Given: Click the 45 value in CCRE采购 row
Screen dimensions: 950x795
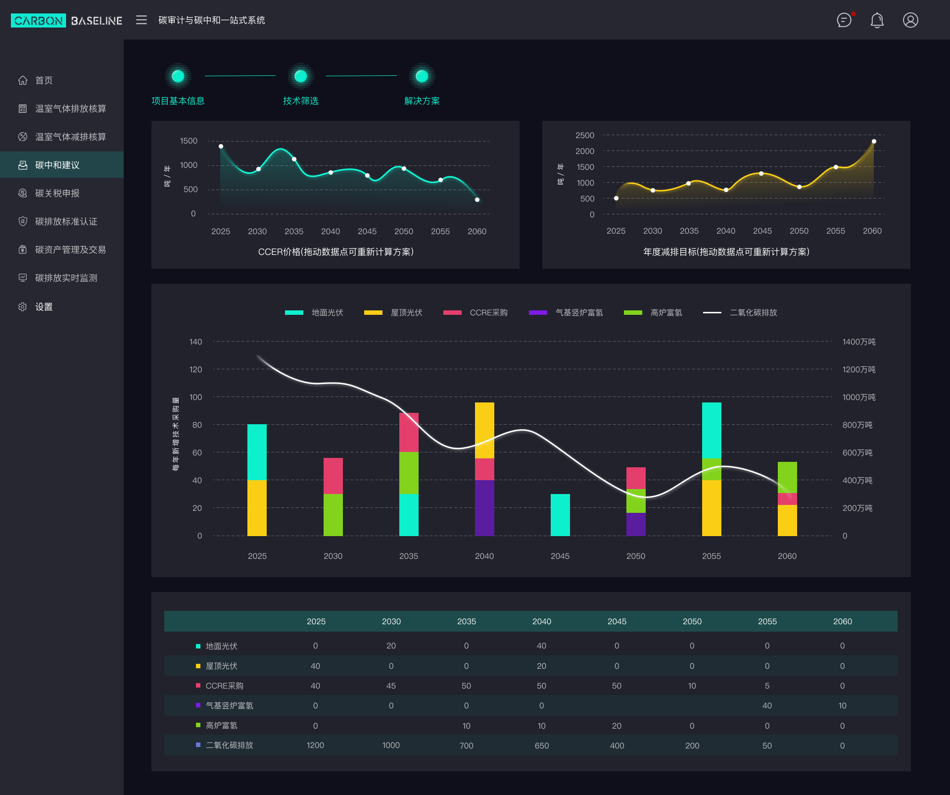Looking at the screenshot, I should 391,686.
